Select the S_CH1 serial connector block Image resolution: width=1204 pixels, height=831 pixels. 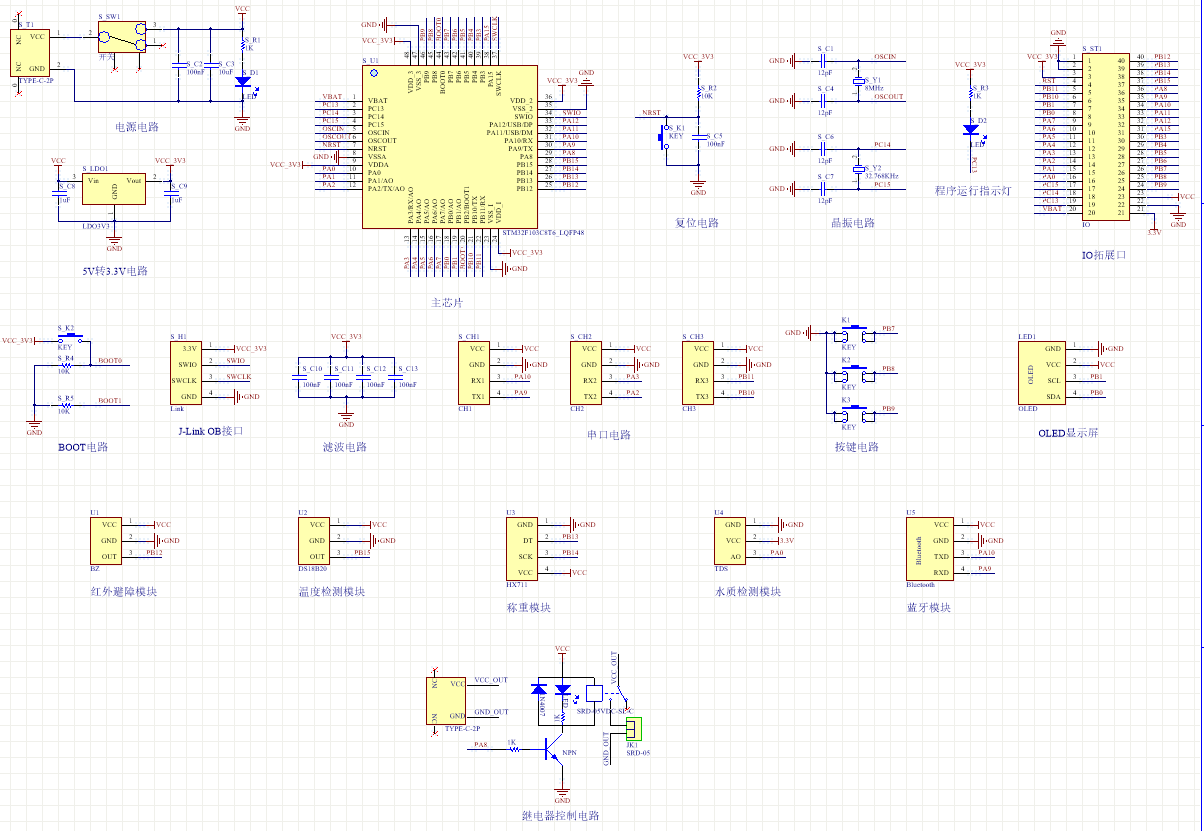pos(475,372)
